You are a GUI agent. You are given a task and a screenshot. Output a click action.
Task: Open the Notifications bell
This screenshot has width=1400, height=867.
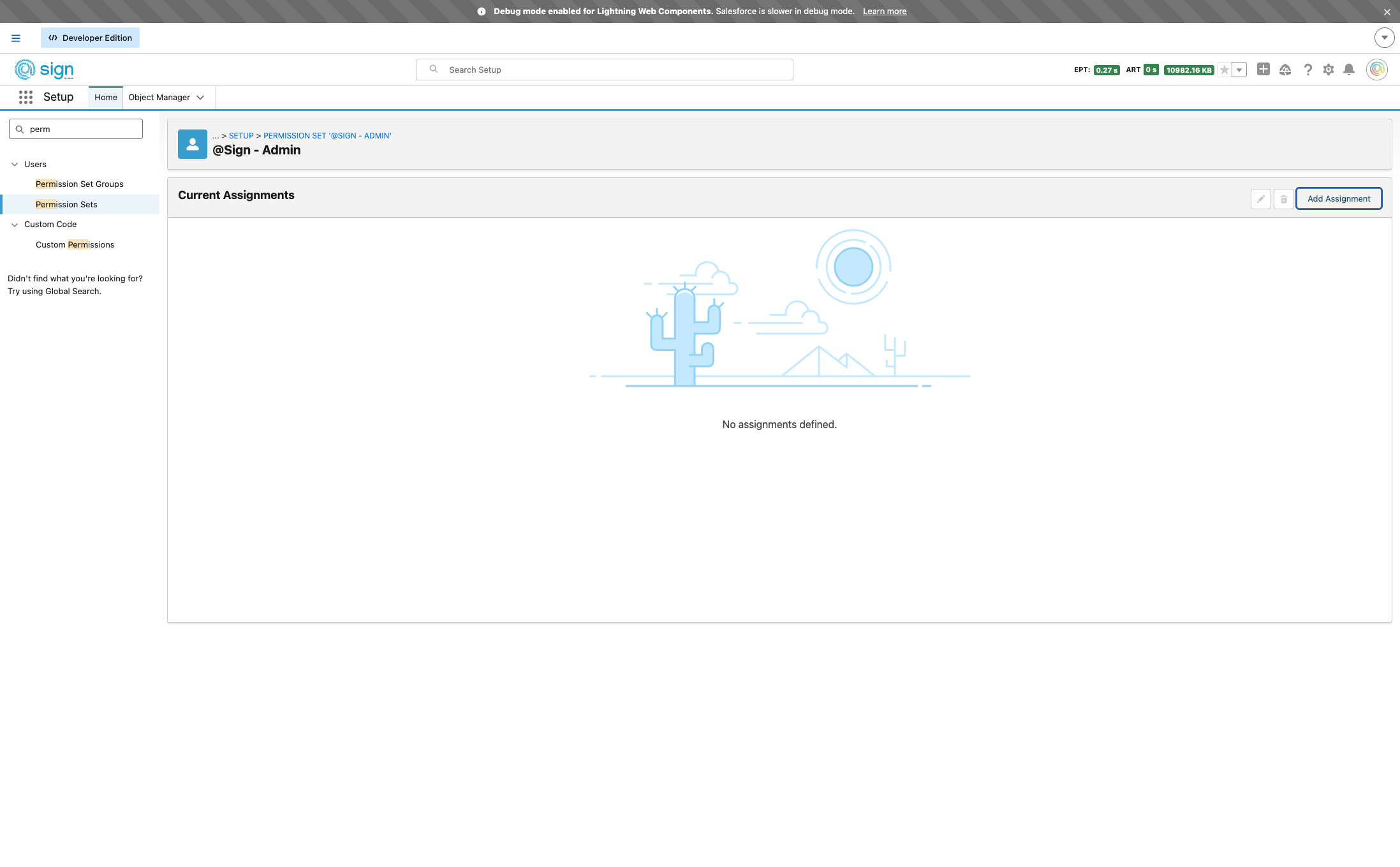(1349, 70)
